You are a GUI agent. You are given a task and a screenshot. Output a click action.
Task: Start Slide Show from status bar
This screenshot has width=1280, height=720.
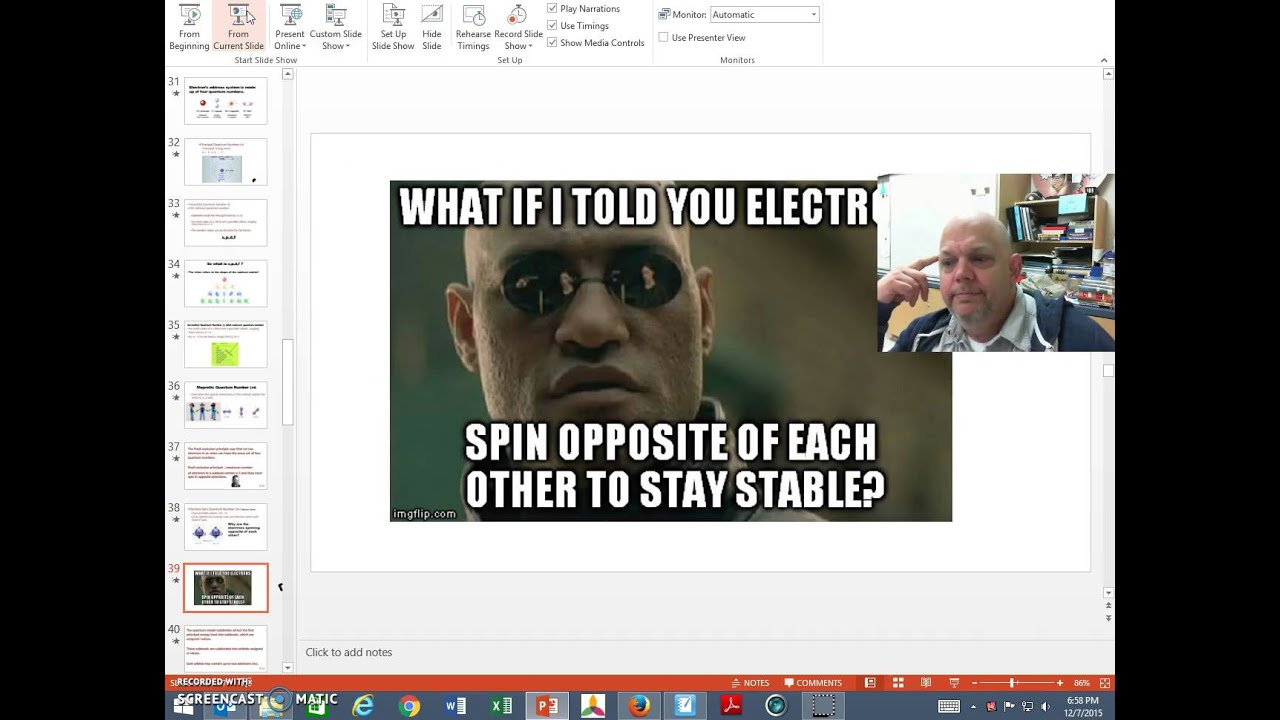953,683
